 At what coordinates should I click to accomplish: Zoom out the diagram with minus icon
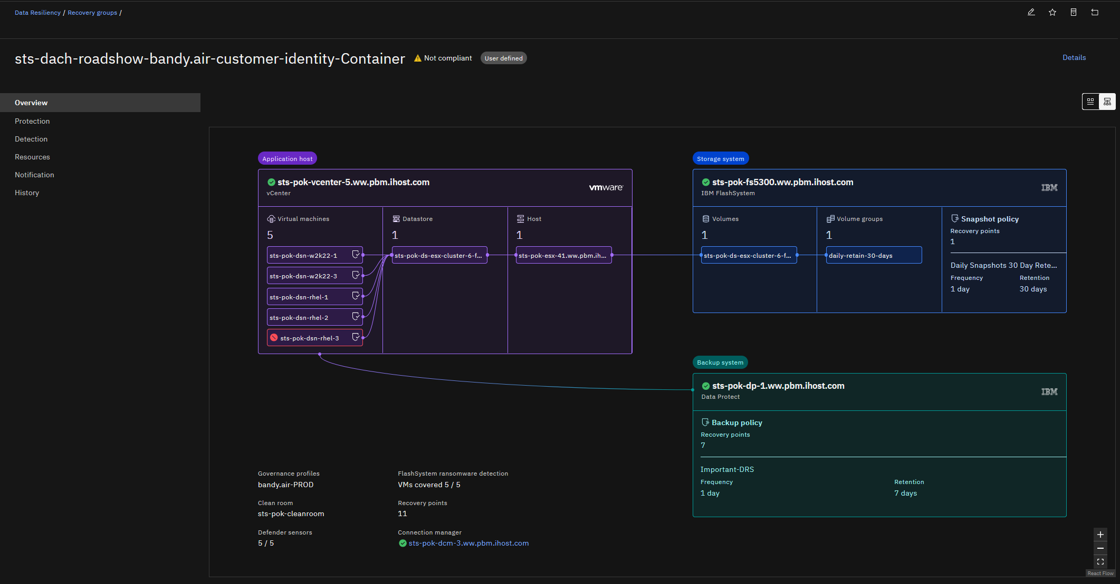tap(1100, 548)
